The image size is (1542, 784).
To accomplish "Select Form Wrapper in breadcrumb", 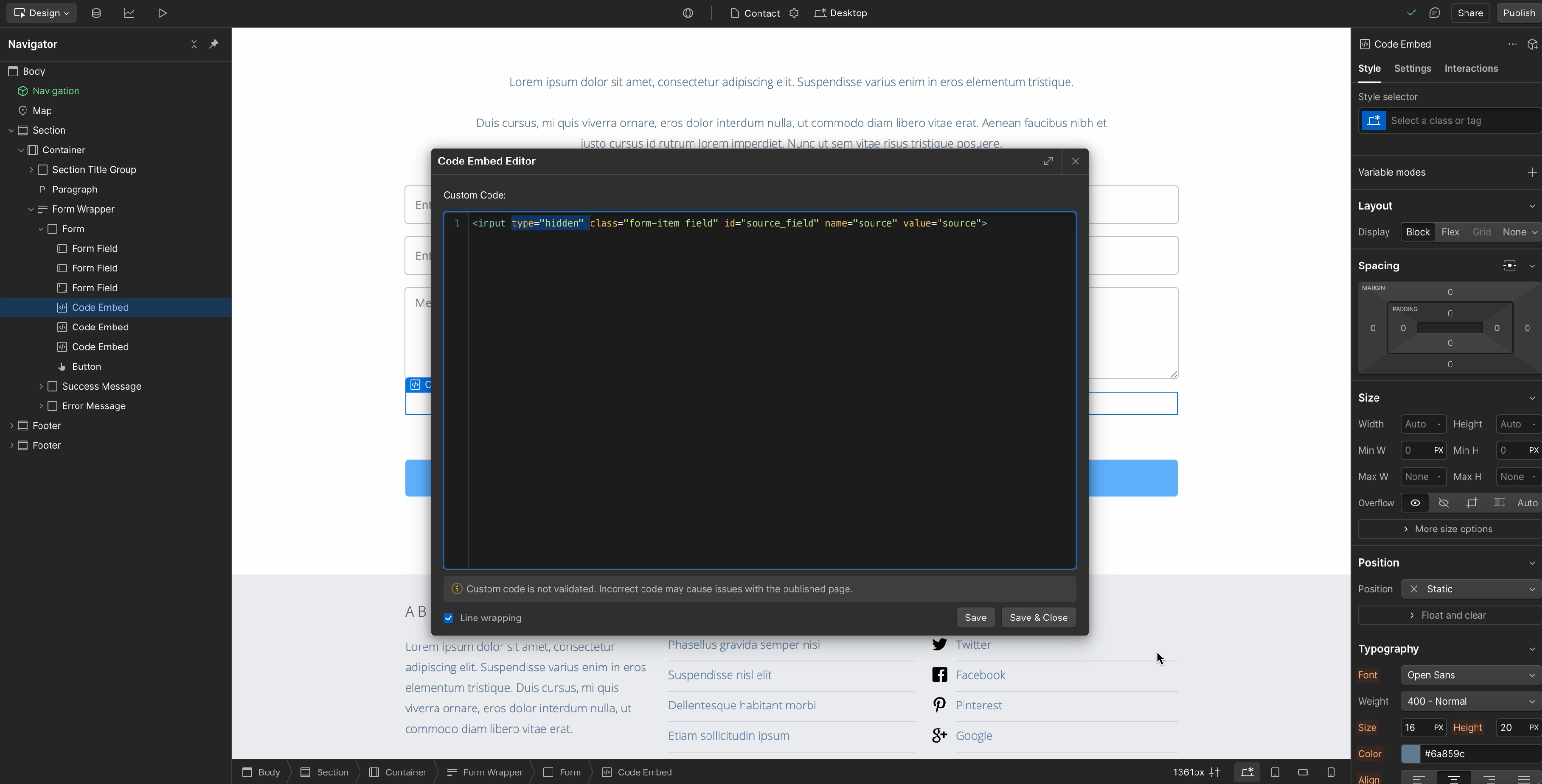I will coord(485,772).
